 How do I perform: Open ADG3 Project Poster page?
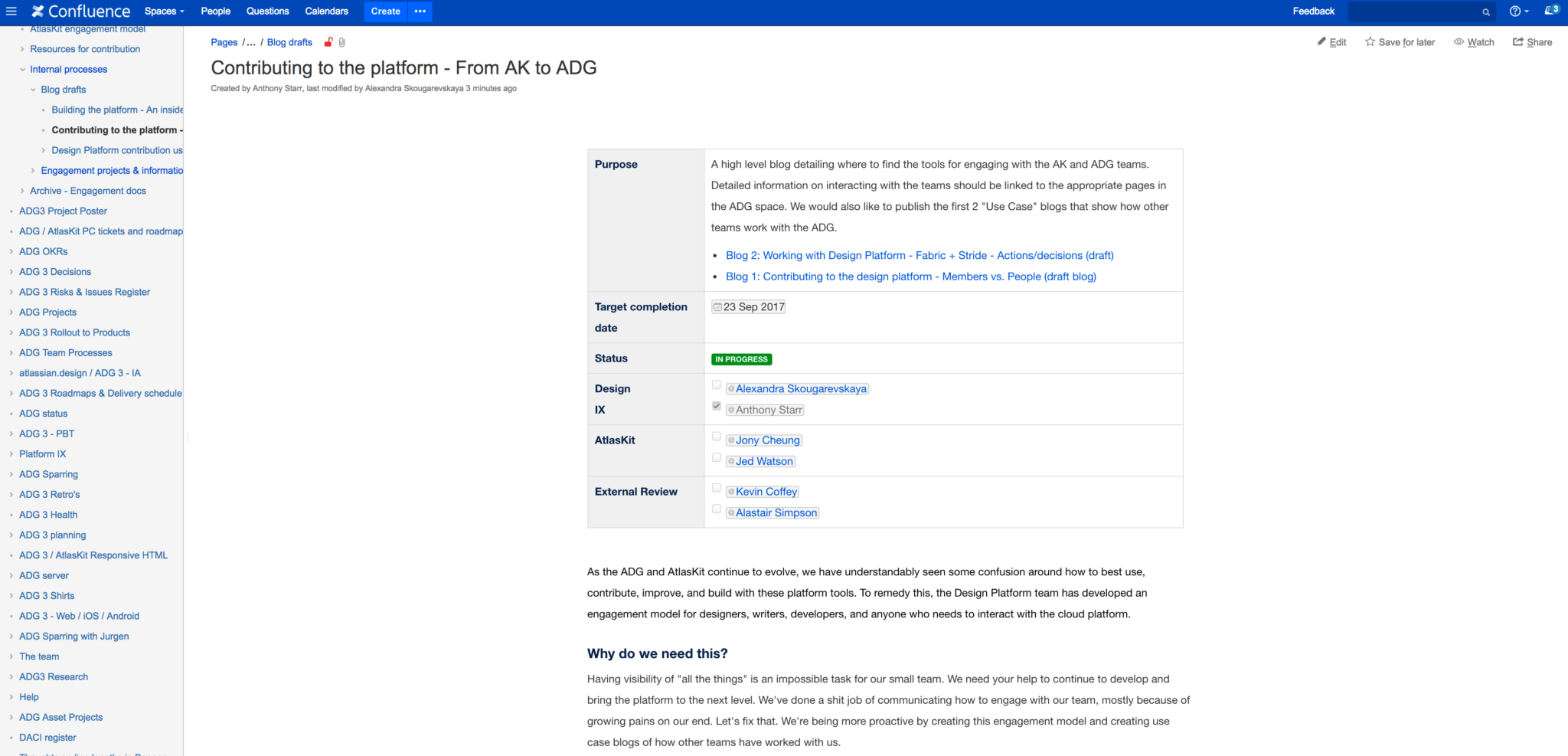[x=63, y=211]
